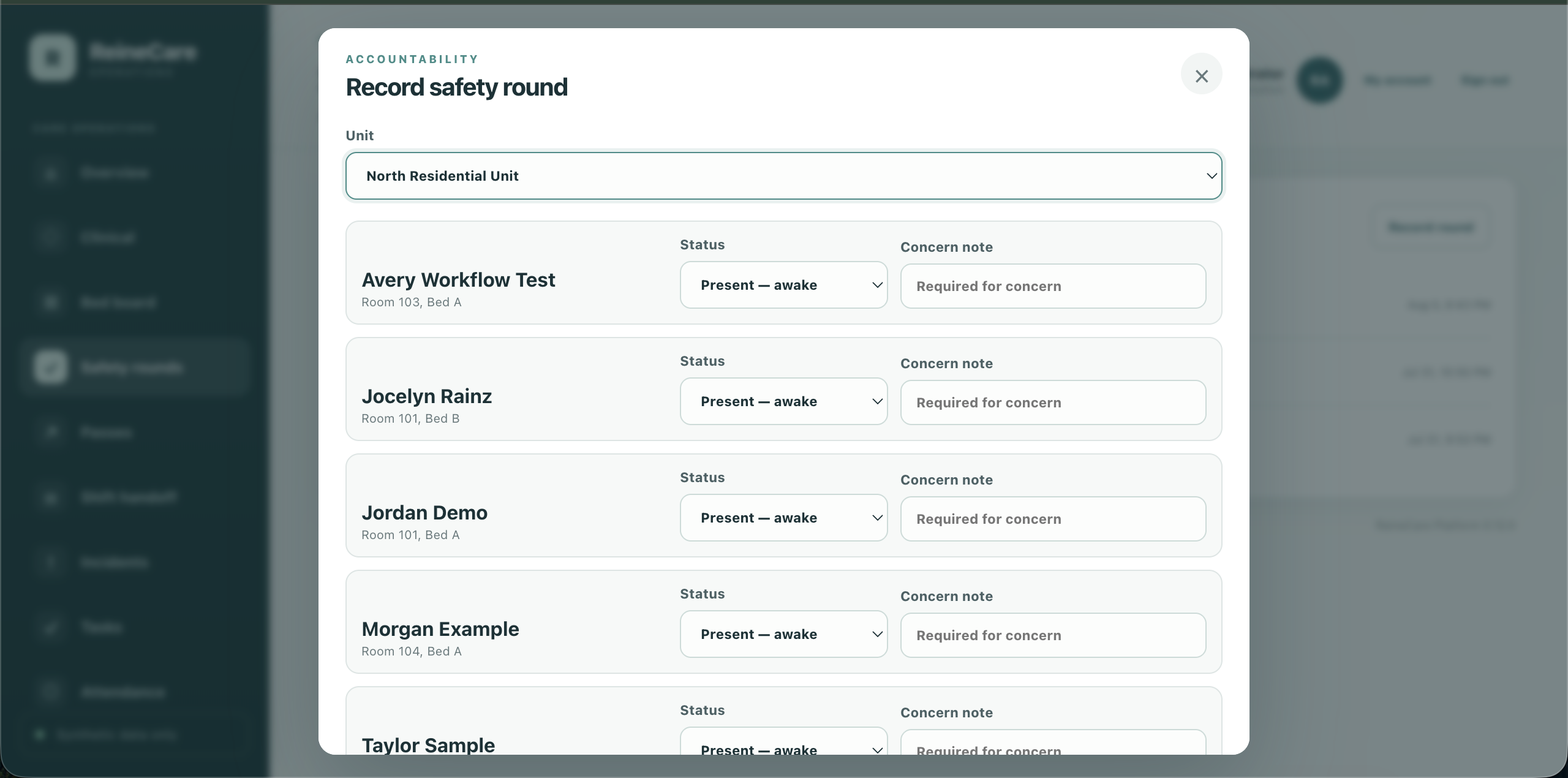1568x778 pixels.
Task: Click the 'Status' label in Morgan Example's row
Action: (x=702, y=594)
